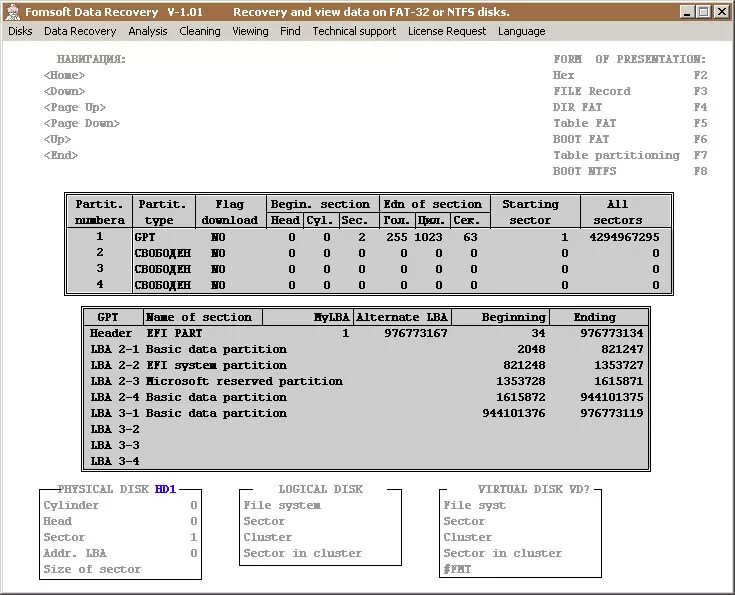Click the empty LBA 3-2 row
This screenshot has width=735, height=595.
click(x=366, y=429)
